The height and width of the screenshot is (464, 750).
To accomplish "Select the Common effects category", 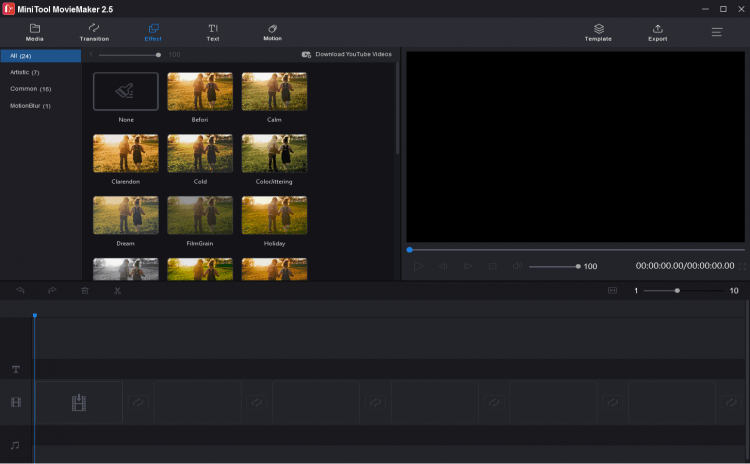I will click(30, 89).
